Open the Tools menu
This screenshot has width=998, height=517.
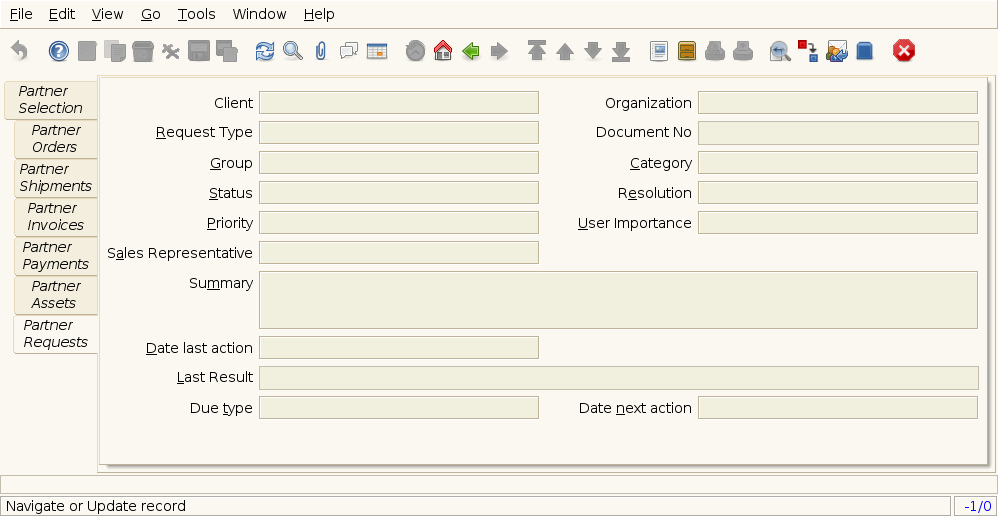(x=196, y=14)
